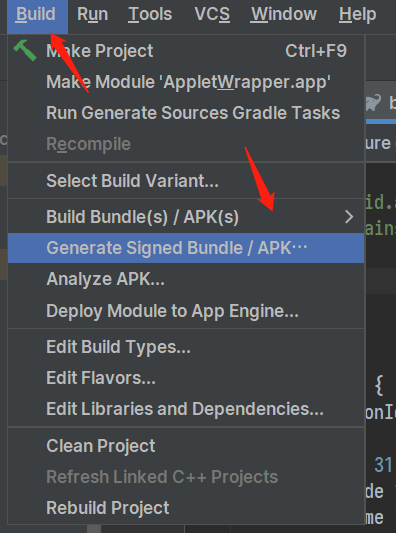
Task: Choose Rebuild Project
Action: pos(186,508)
